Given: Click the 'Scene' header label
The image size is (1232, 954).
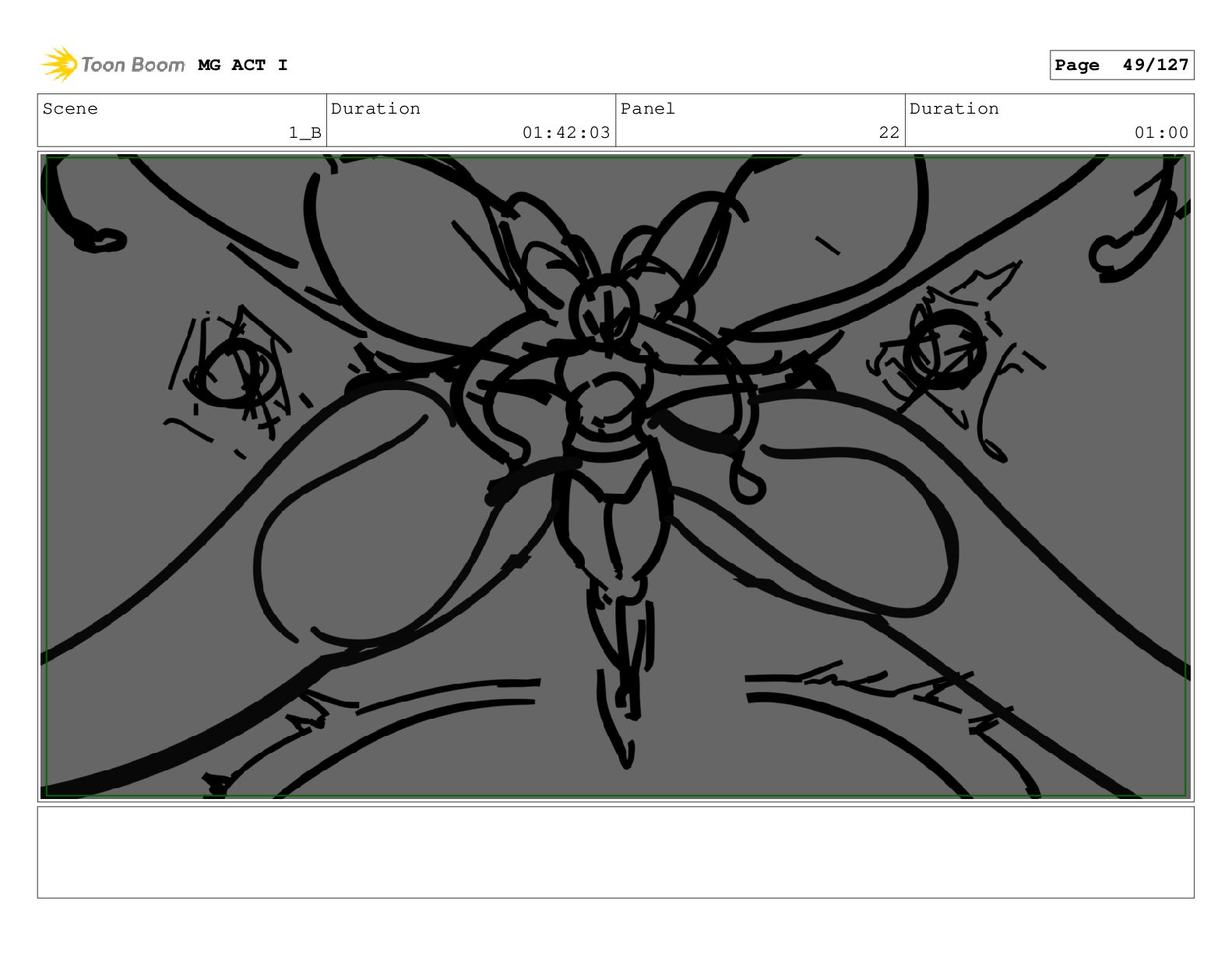Looking at the screenshot, I should tap(70, 109).
